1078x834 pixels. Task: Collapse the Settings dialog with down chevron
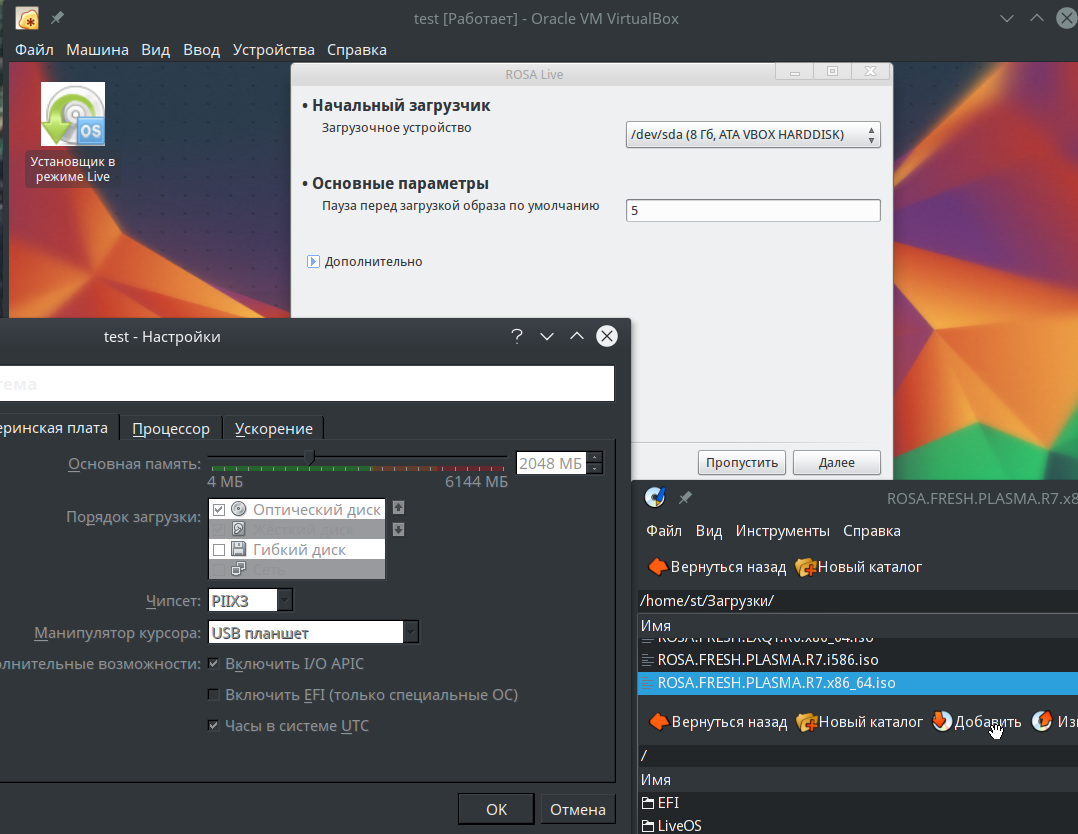pos(547,336)
